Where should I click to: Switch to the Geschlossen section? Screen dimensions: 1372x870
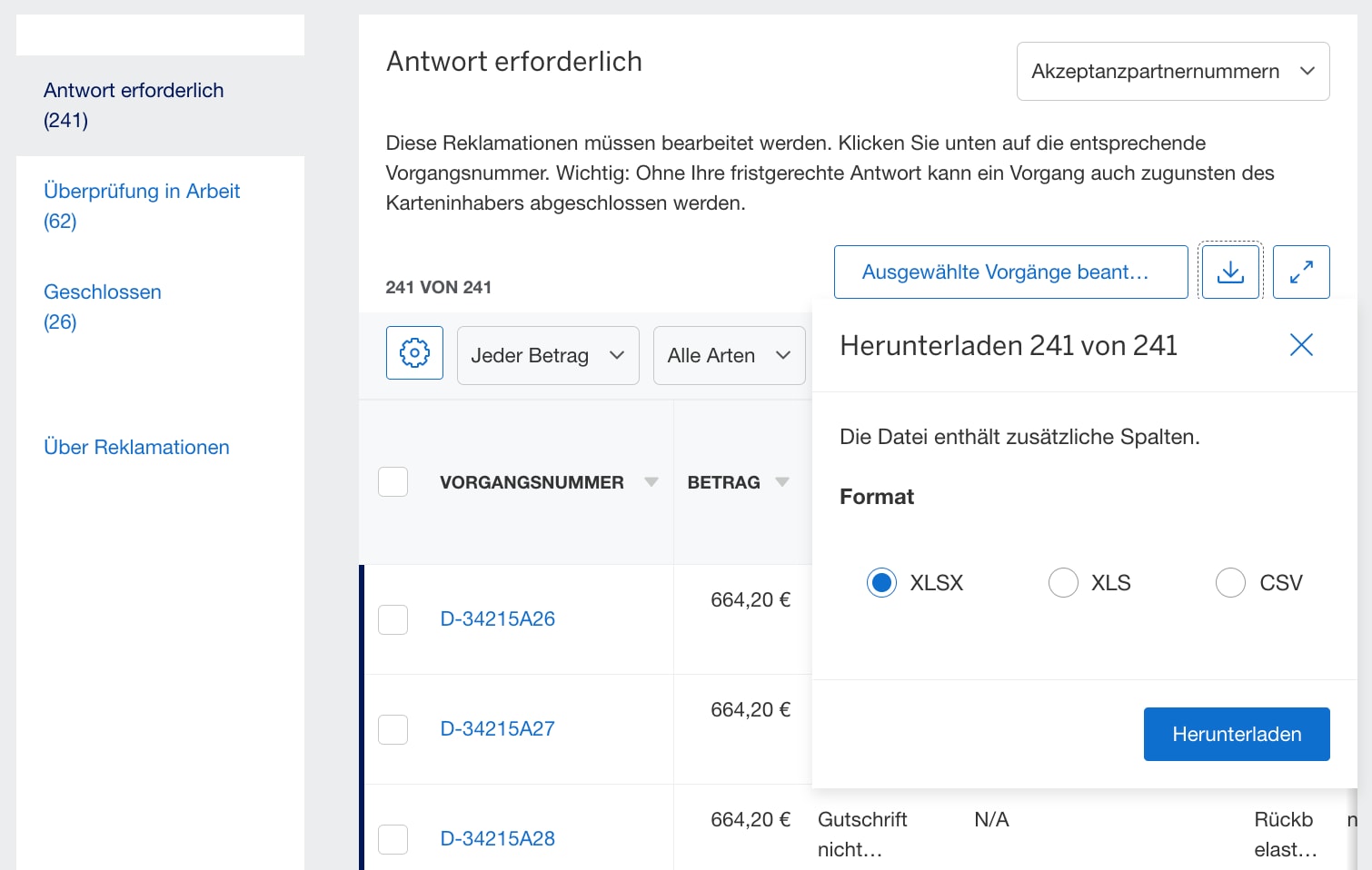pos(102,292)
